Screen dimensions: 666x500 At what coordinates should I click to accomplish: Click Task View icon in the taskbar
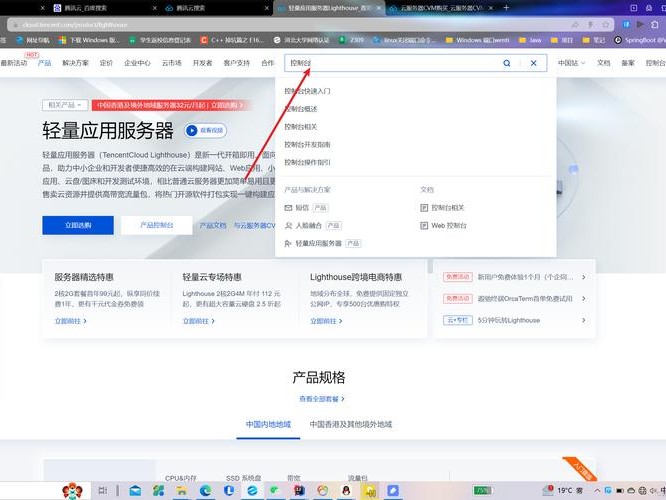coord(103,491)
